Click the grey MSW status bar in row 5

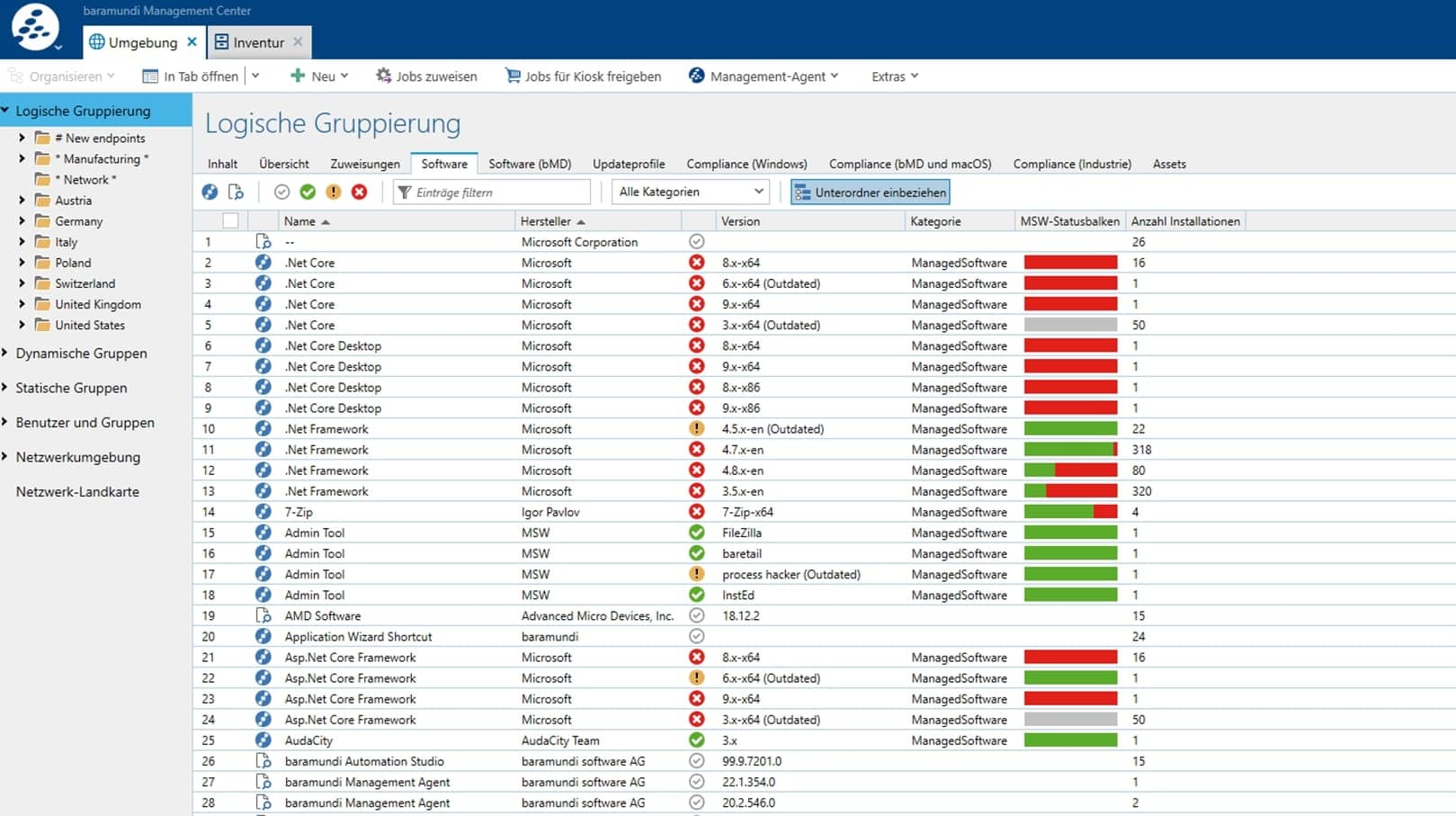[1070, 325]
